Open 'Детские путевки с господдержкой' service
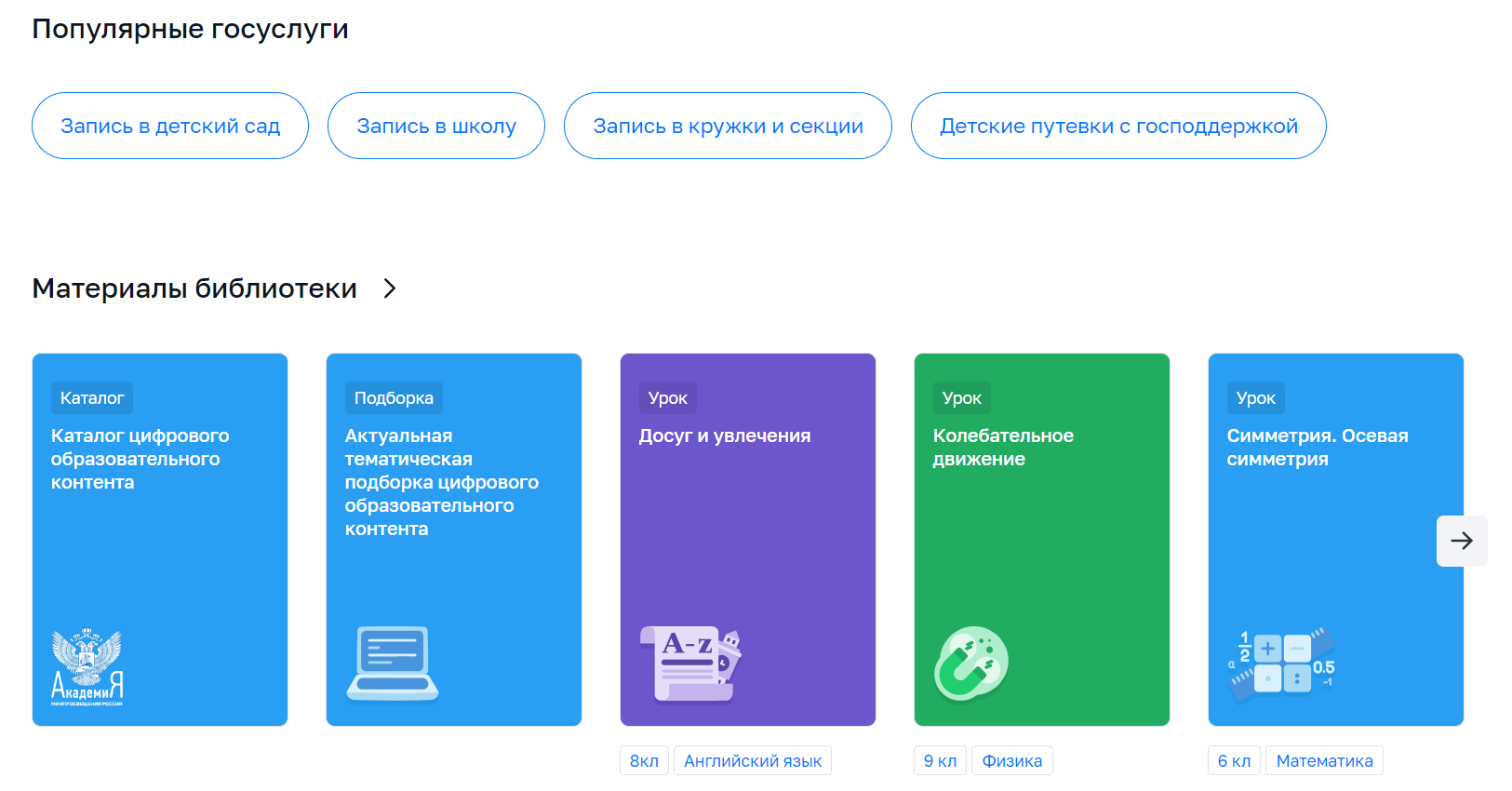The image size is (1512, 791). (1118, 126)
